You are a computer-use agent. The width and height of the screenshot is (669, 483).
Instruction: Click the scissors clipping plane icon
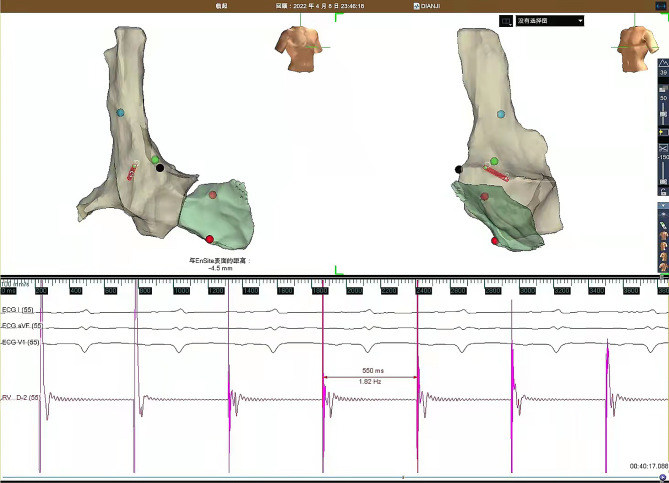pyautogui.click(x=663, y=148)
